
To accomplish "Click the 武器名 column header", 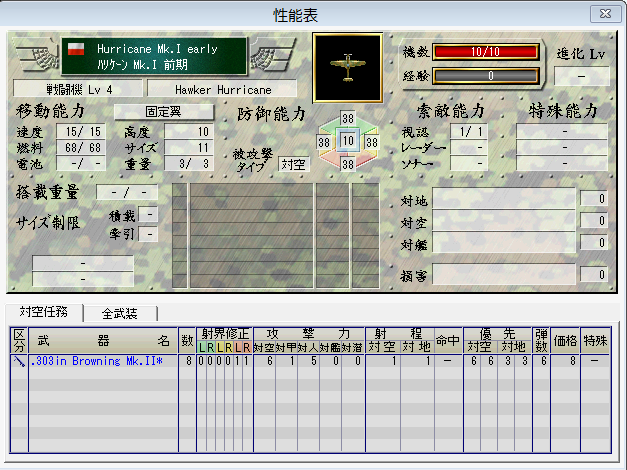I will click(103, 340).
